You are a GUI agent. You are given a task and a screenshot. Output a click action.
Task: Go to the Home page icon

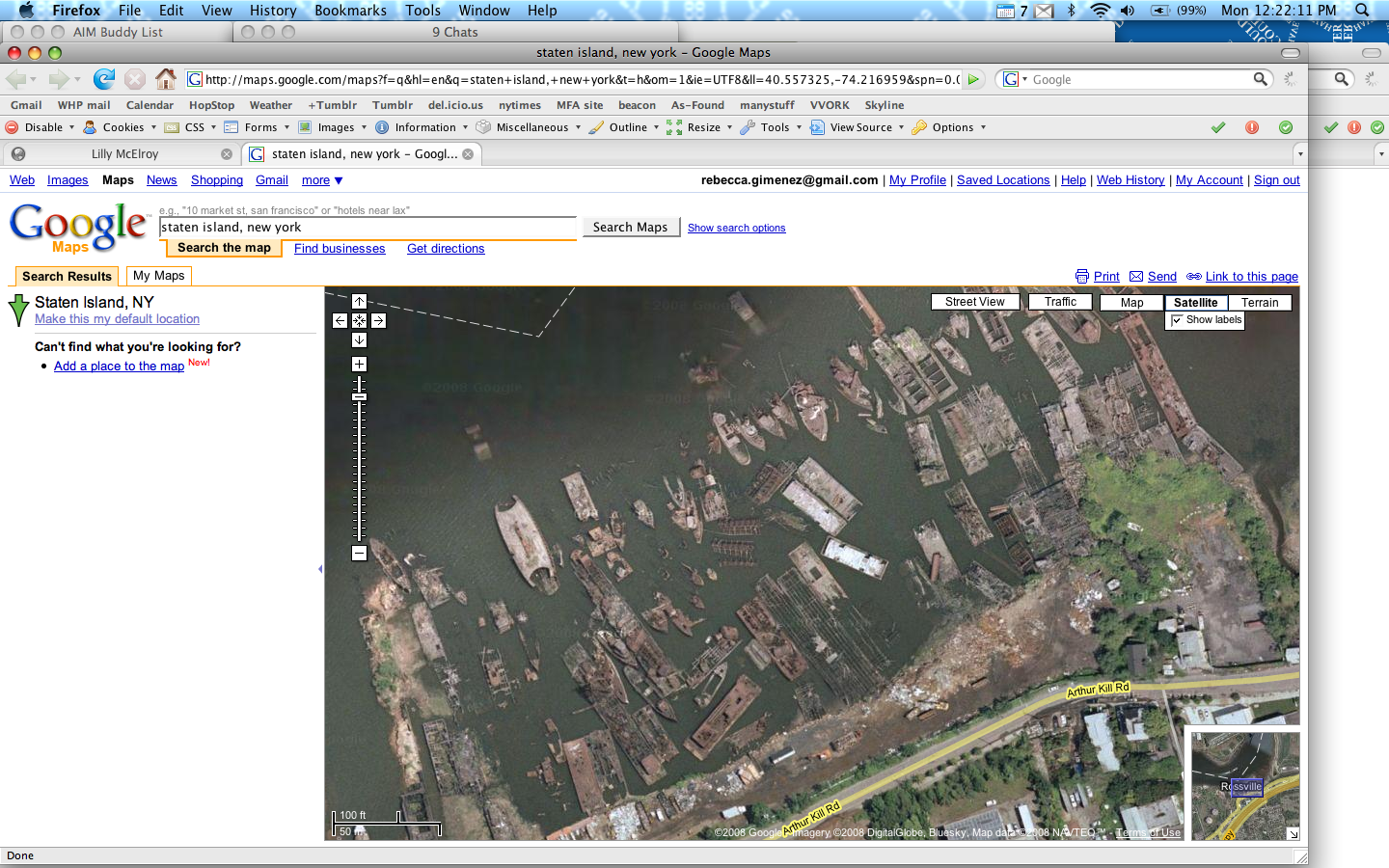(166, 79)
